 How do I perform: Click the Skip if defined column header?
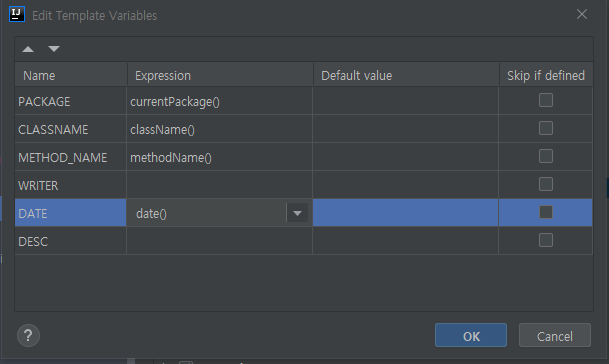(x=546, y=75)
